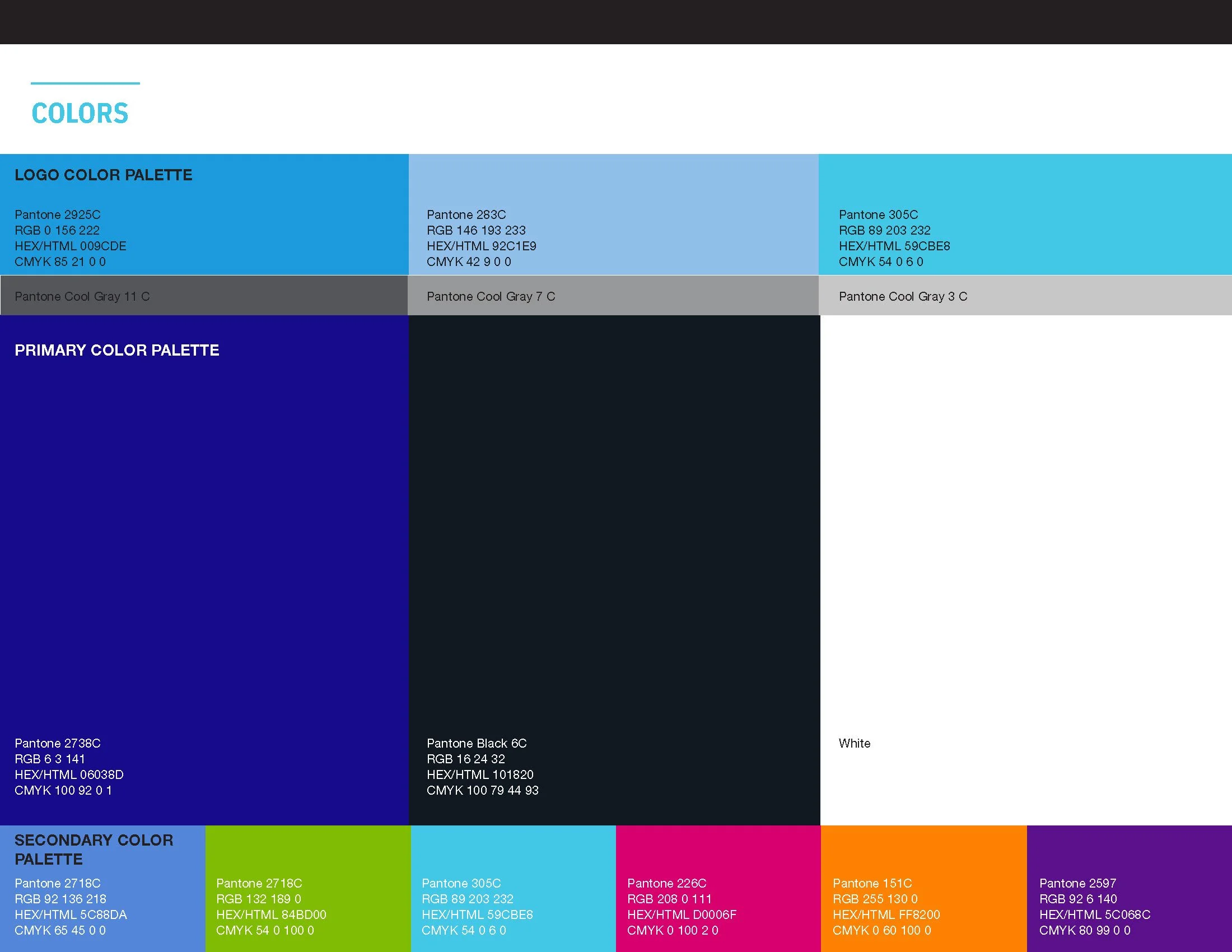Click the HEX/HTML 009CDE text
Image resolution: width=1232 pixels, height=952 pixels.
[x=71, y=246]
